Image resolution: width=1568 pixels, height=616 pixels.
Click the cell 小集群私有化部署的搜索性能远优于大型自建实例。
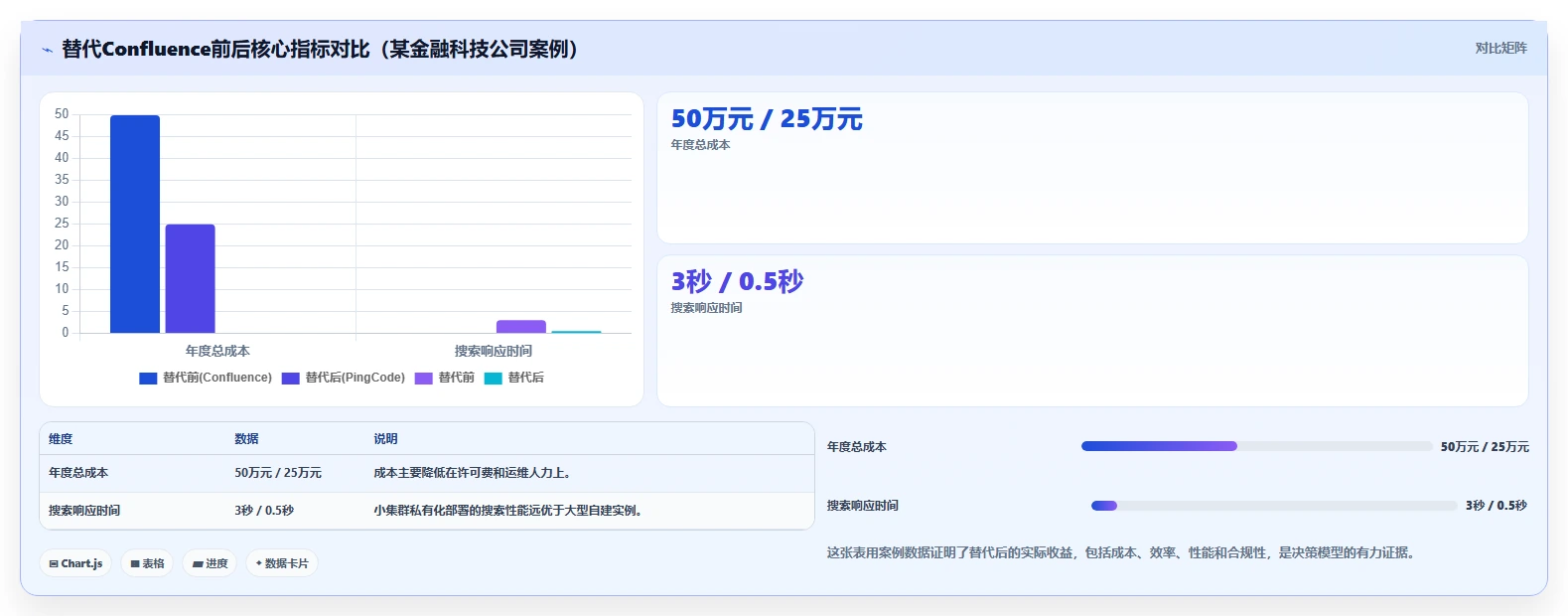coord(507,511)
